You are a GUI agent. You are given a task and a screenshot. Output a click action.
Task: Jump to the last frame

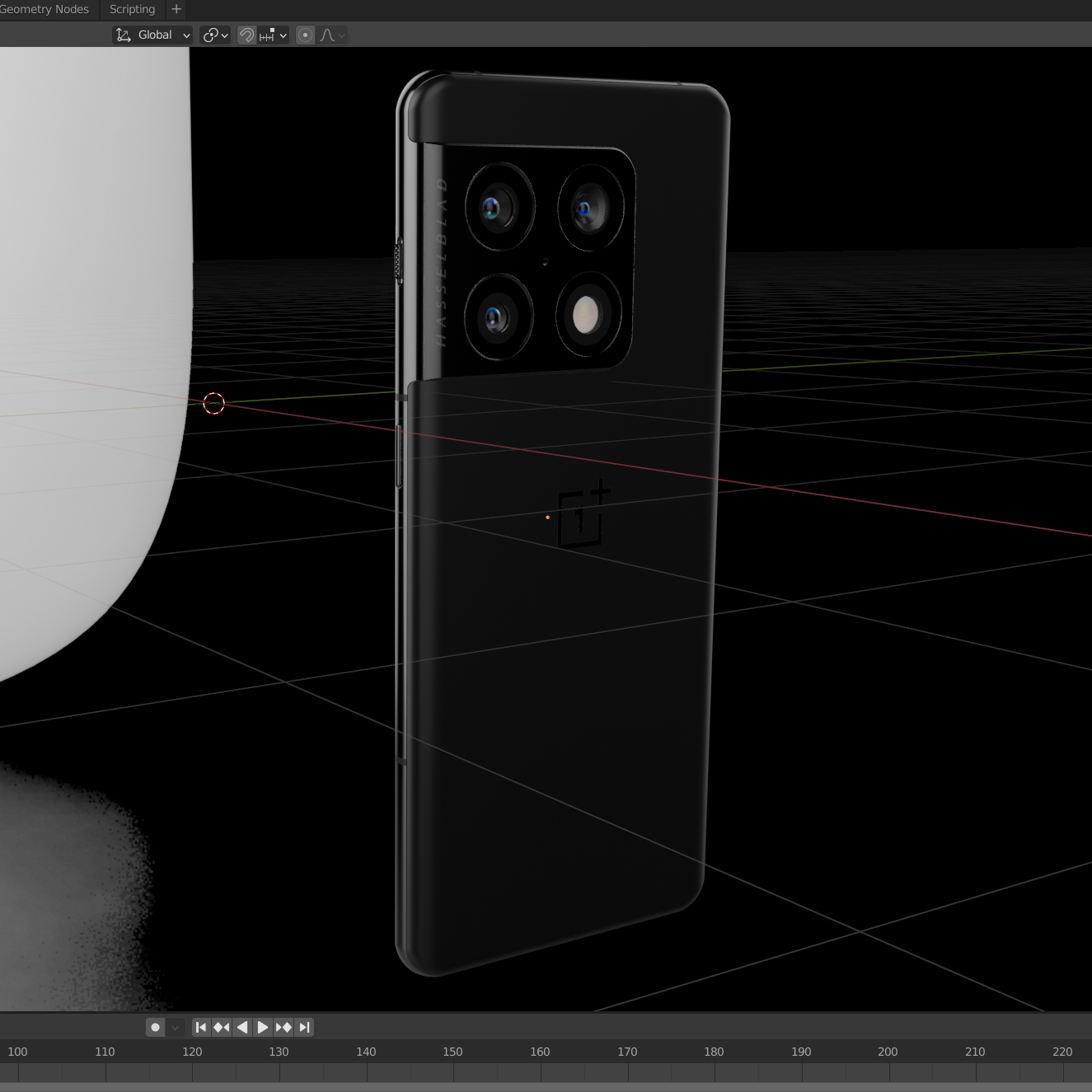304,1027
